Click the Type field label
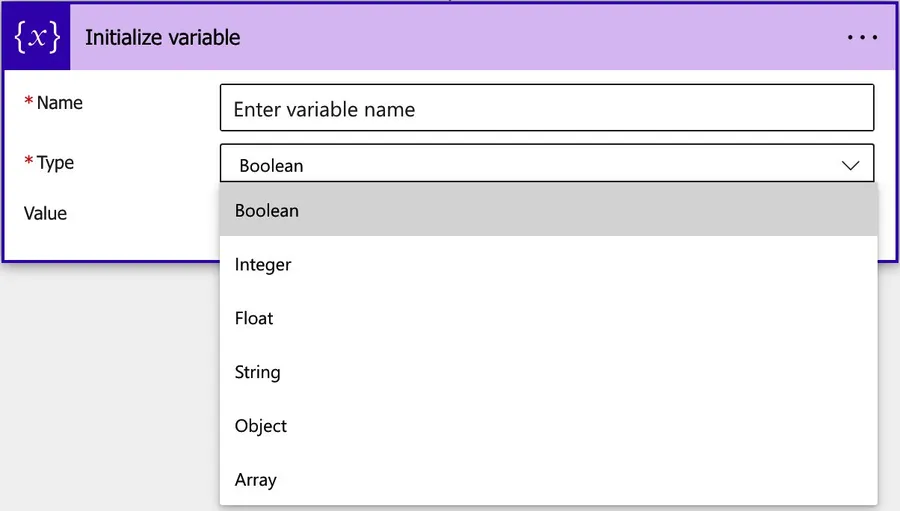Image resolution: width=900 pixels, height=511 pixels. (55, 163)
